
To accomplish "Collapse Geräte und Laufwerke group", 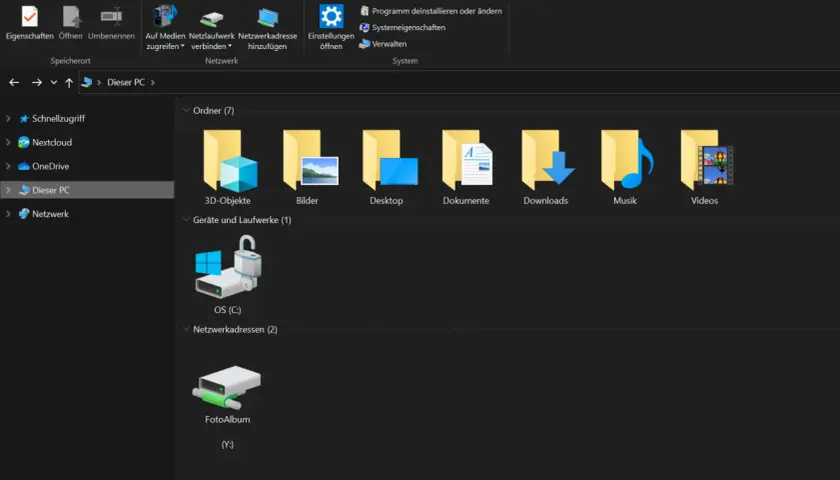I will point(186,220).
